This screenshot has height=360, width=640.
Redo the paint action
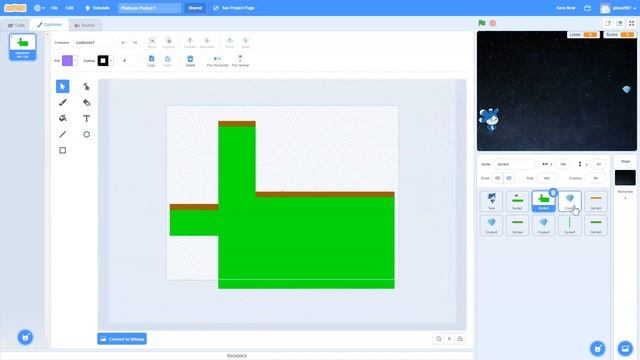tap(135, 42)
